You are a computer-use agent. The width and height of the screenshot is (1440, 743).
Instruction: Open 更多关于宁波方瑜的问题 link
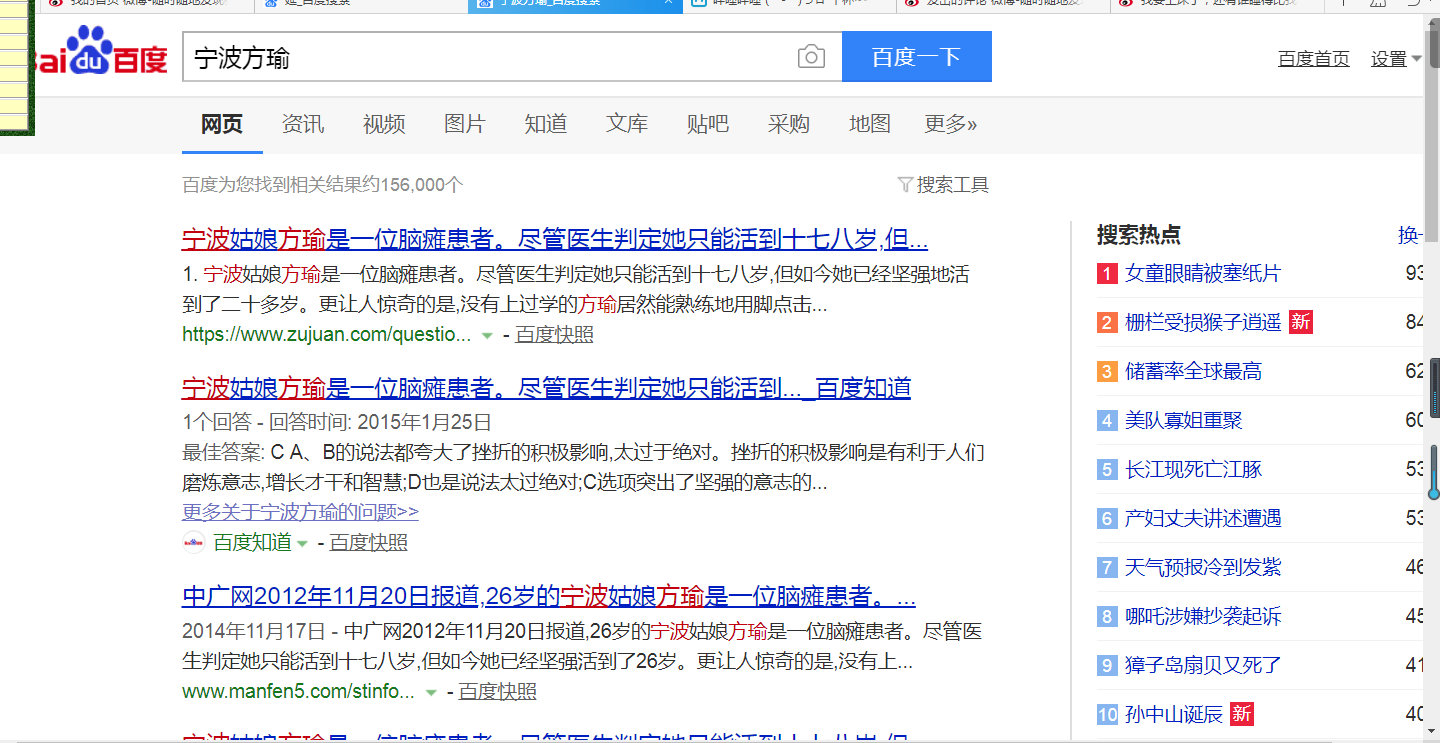coord(300,512)
